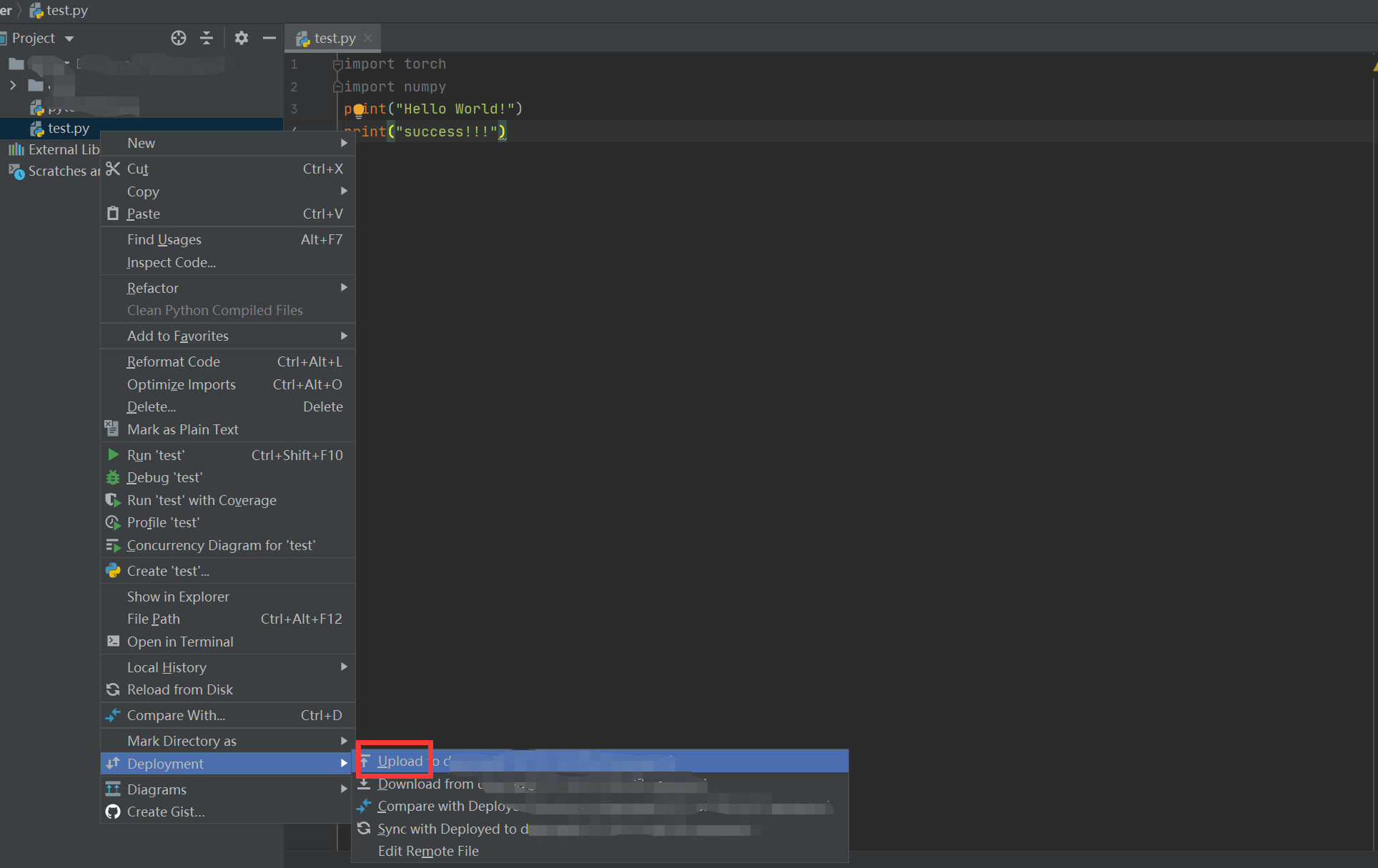Hide the Project panel with minus icon
The height and width of the screenshot is (868, 1378).
269,38
